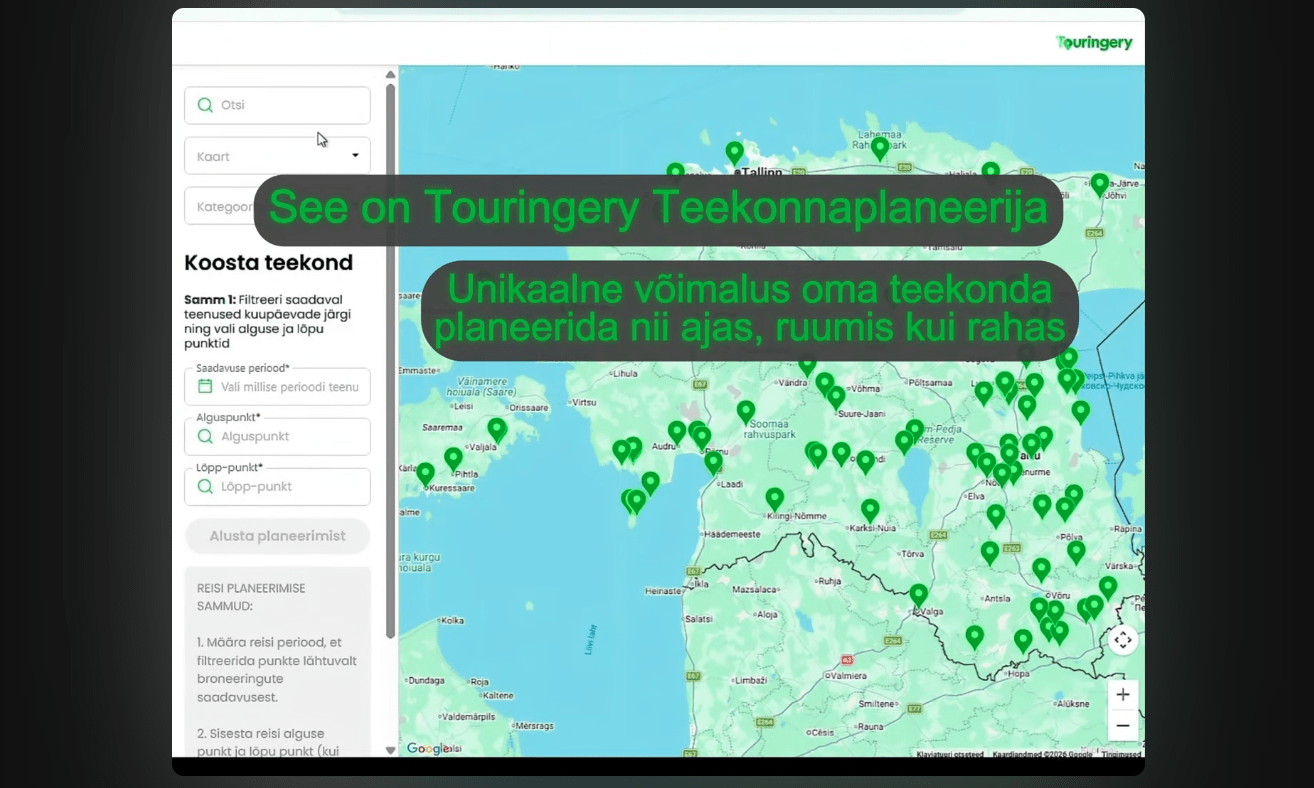Click into the Lõpp-punkt input
The height and width of the screenshot is (788, 1314).
(x=277, y=486)
